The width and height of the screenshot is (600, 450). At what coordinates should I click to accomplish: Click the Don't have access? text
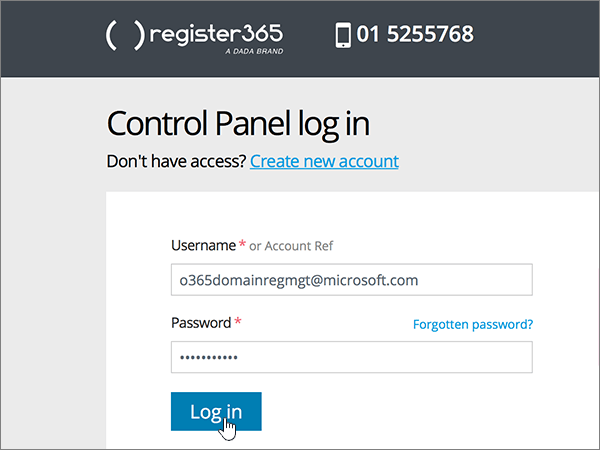tap(176, 161)
